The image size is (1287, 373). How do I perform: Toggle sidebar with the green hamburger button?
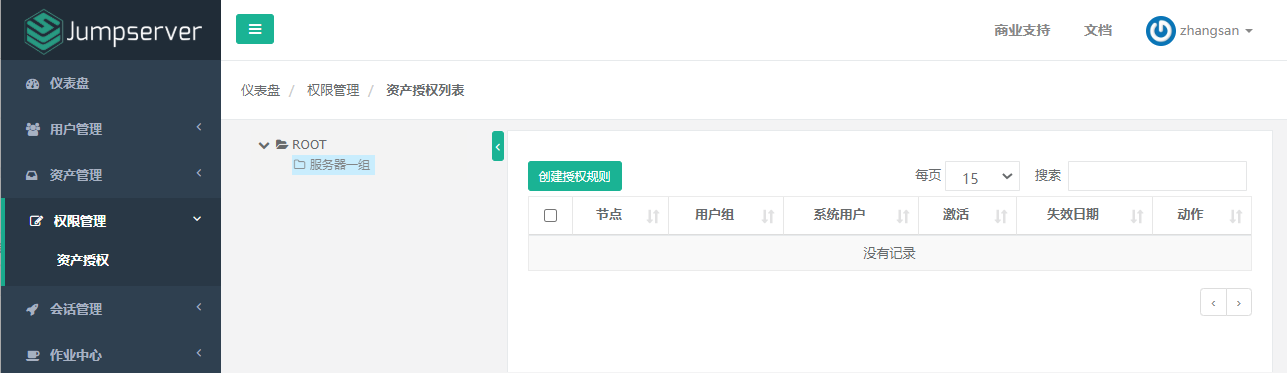click(255, 29)
